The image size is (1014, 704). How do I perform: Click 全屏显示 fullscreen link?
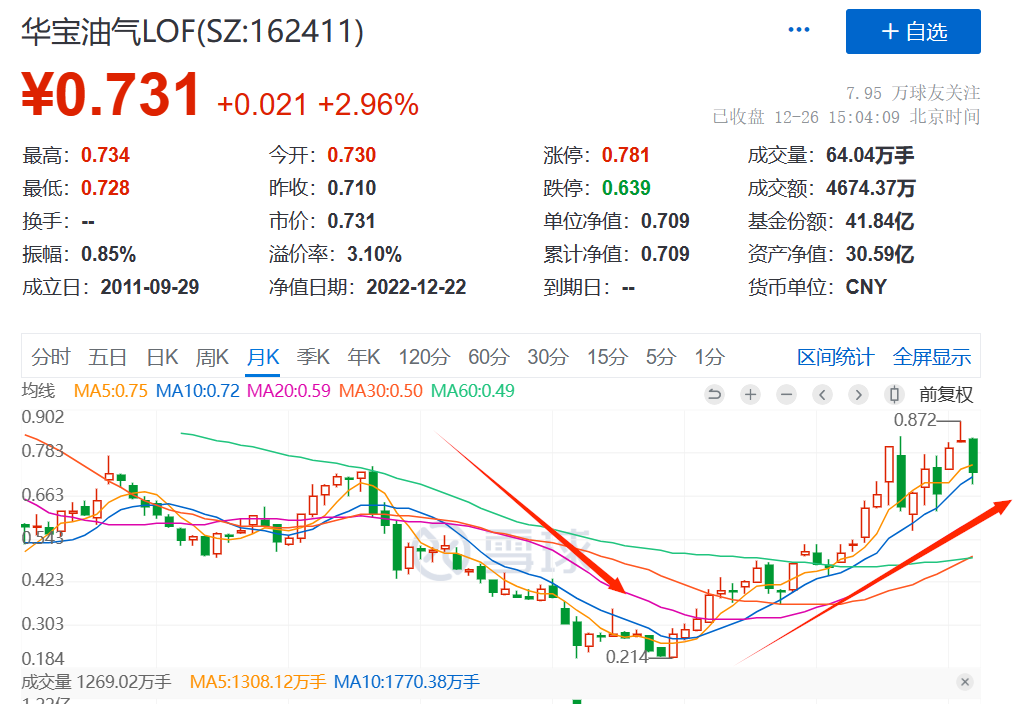[932, 357]
